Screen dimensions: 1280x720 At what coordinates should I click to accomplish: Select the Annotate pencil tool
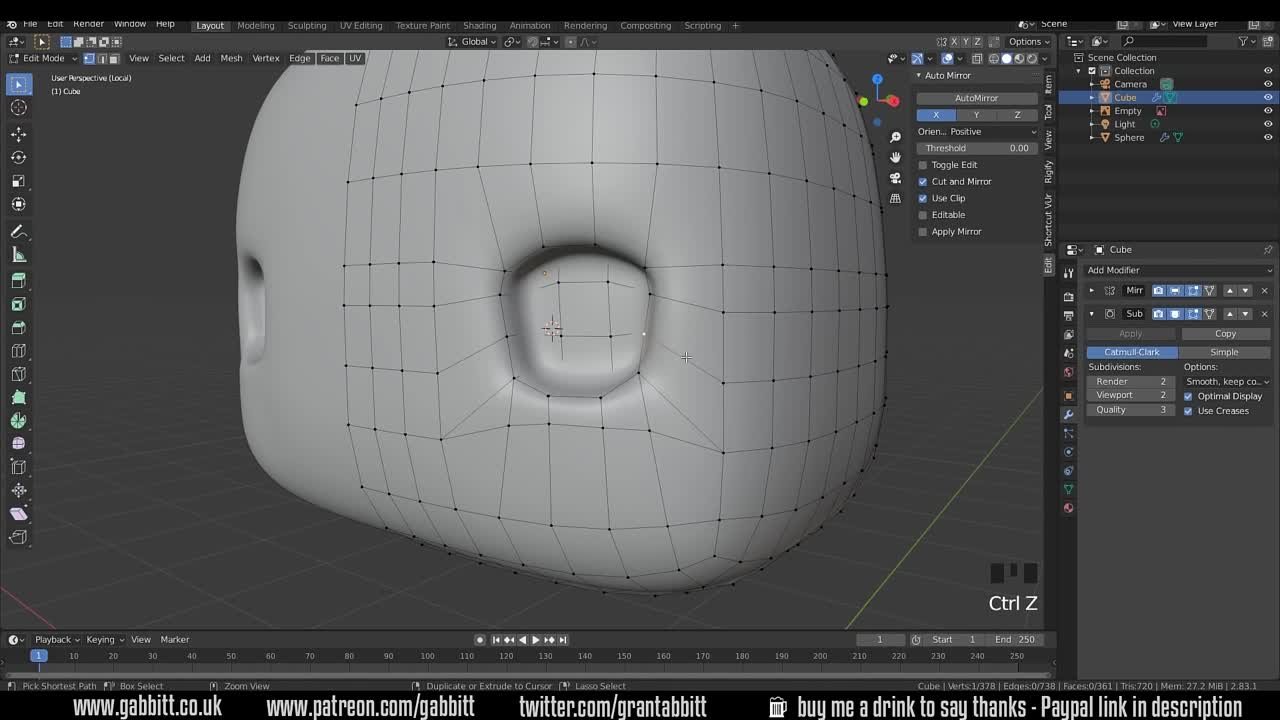18,231
